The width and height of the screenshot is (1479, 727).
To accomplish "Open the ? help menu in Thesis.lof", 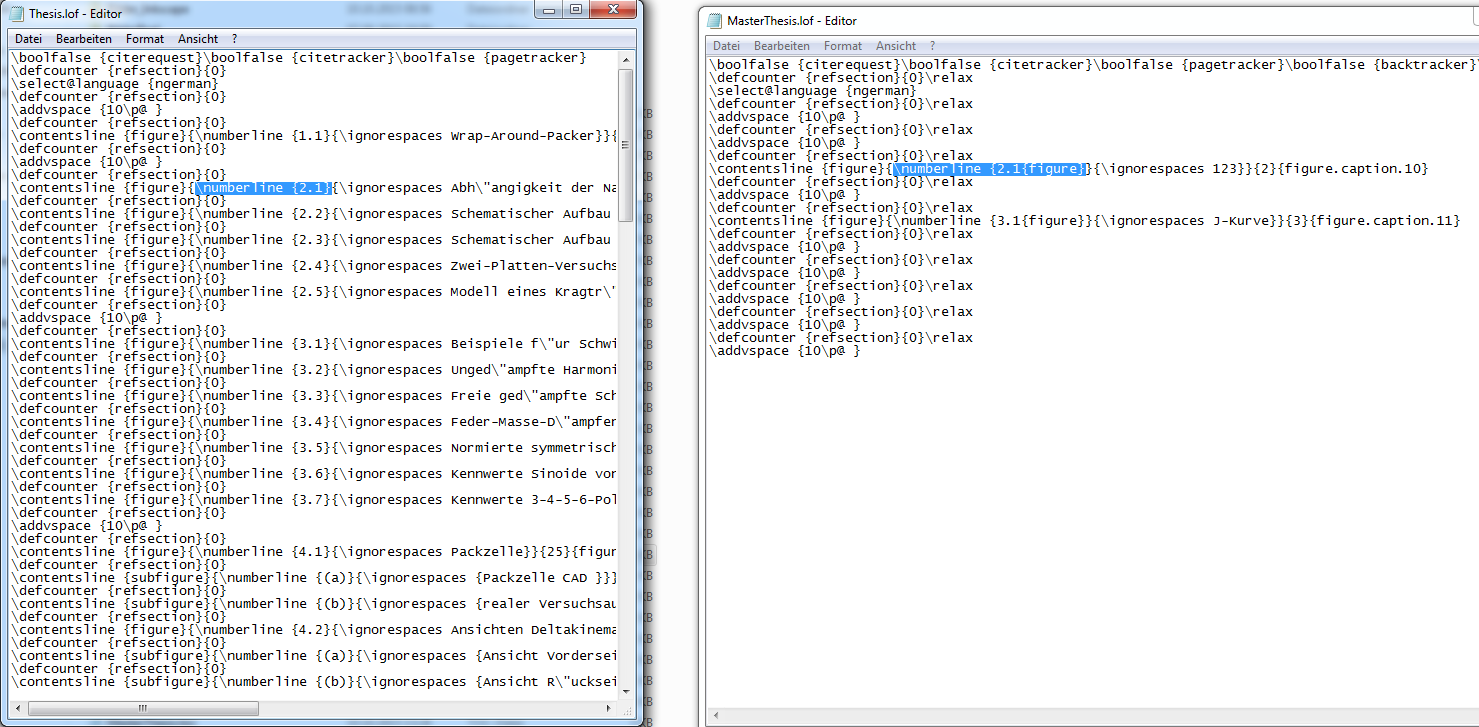I will click(234, 39).
